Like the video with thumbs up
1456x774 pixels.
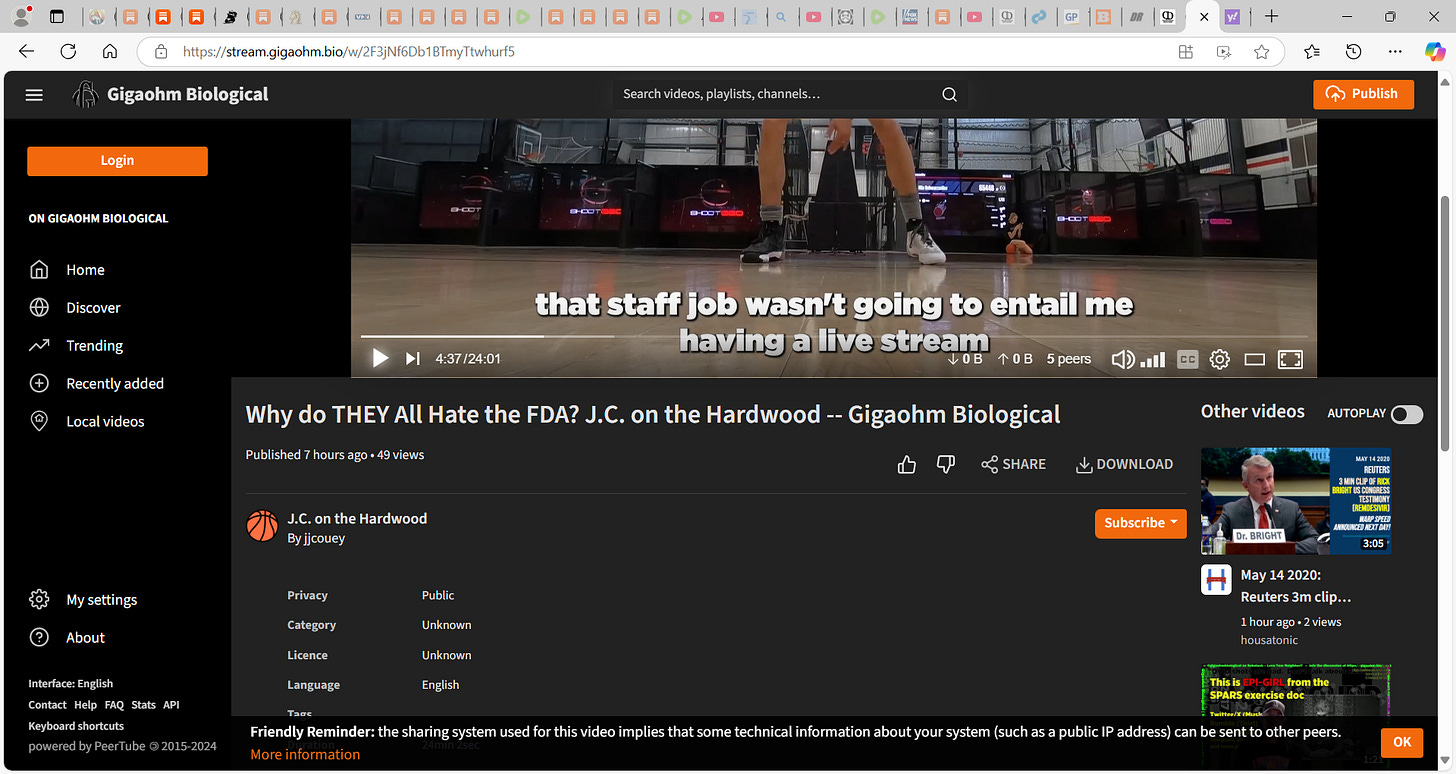point(907,464)
